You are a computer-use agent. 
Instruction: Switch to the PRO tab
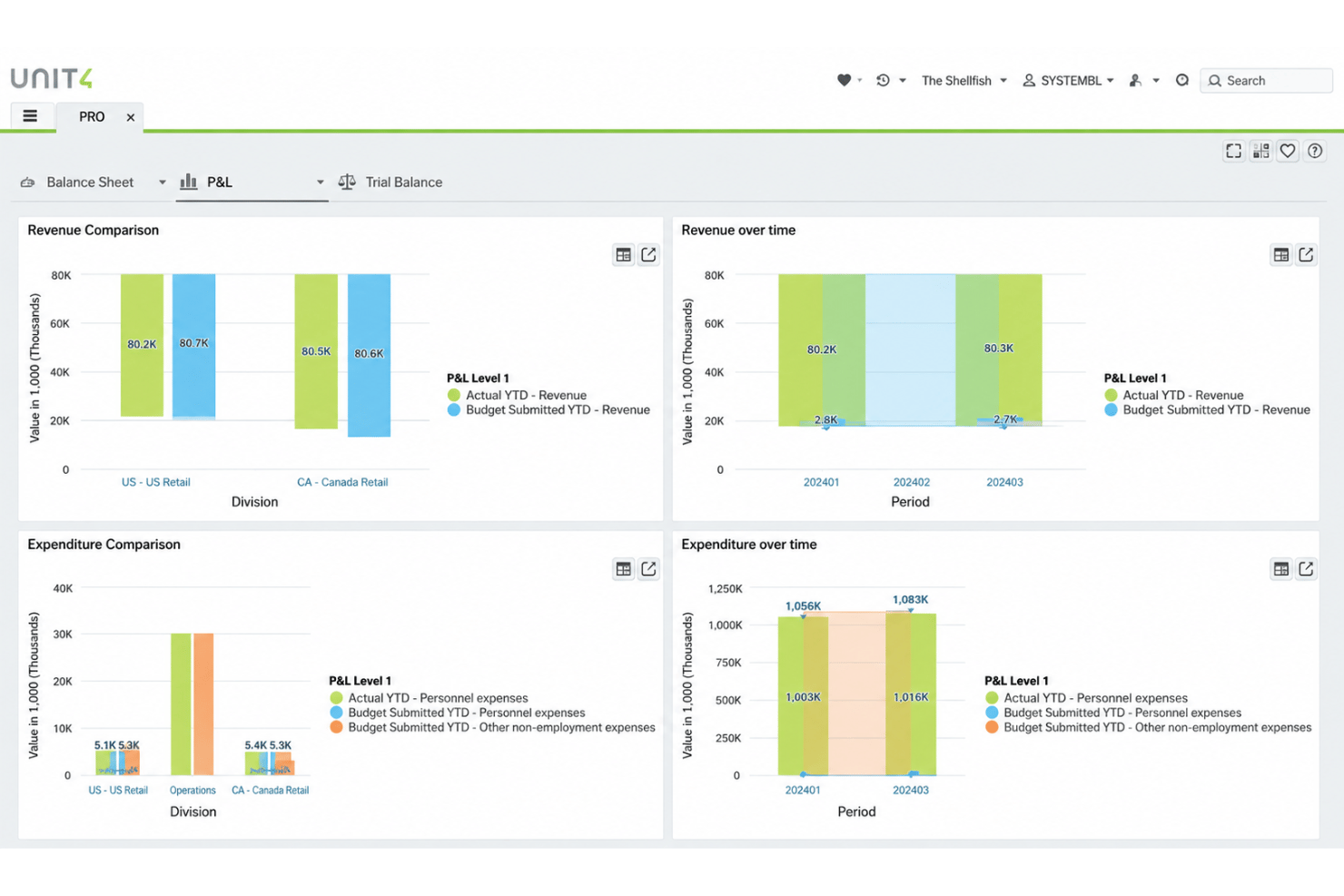(x=92, y=117)
